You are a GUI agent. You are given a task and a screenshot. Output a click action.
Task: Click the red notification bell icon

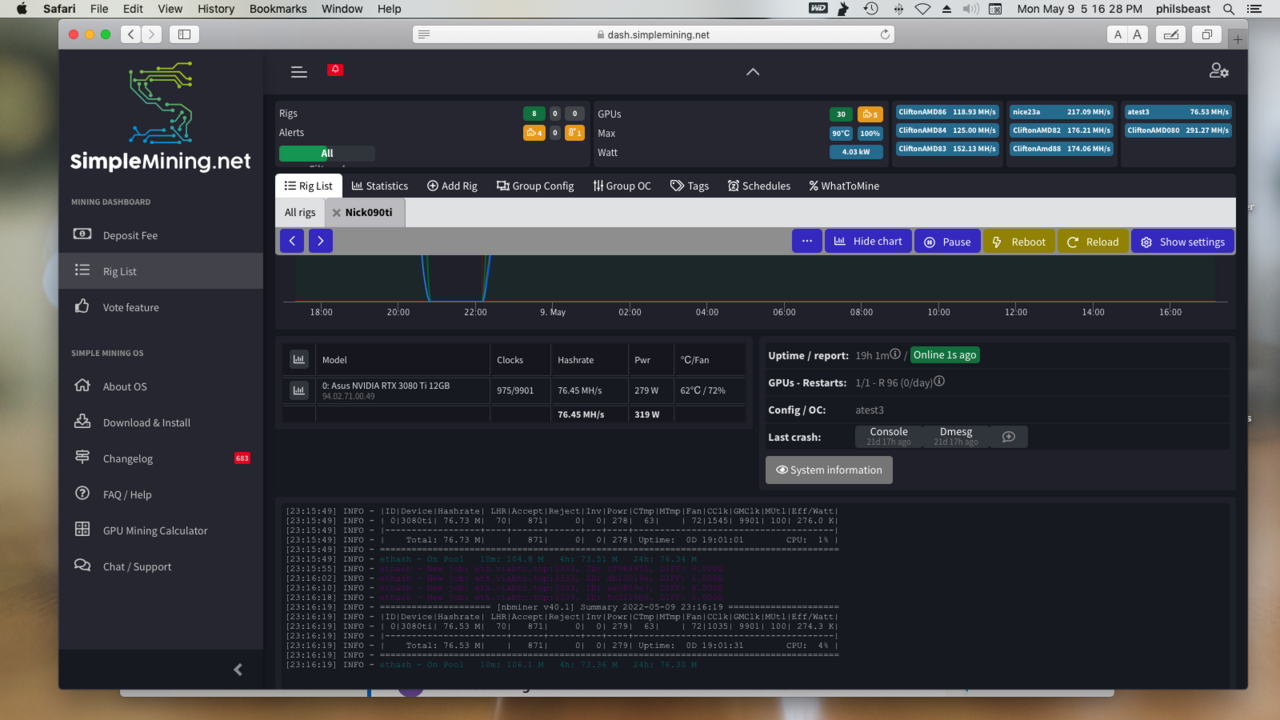[335, 70]
